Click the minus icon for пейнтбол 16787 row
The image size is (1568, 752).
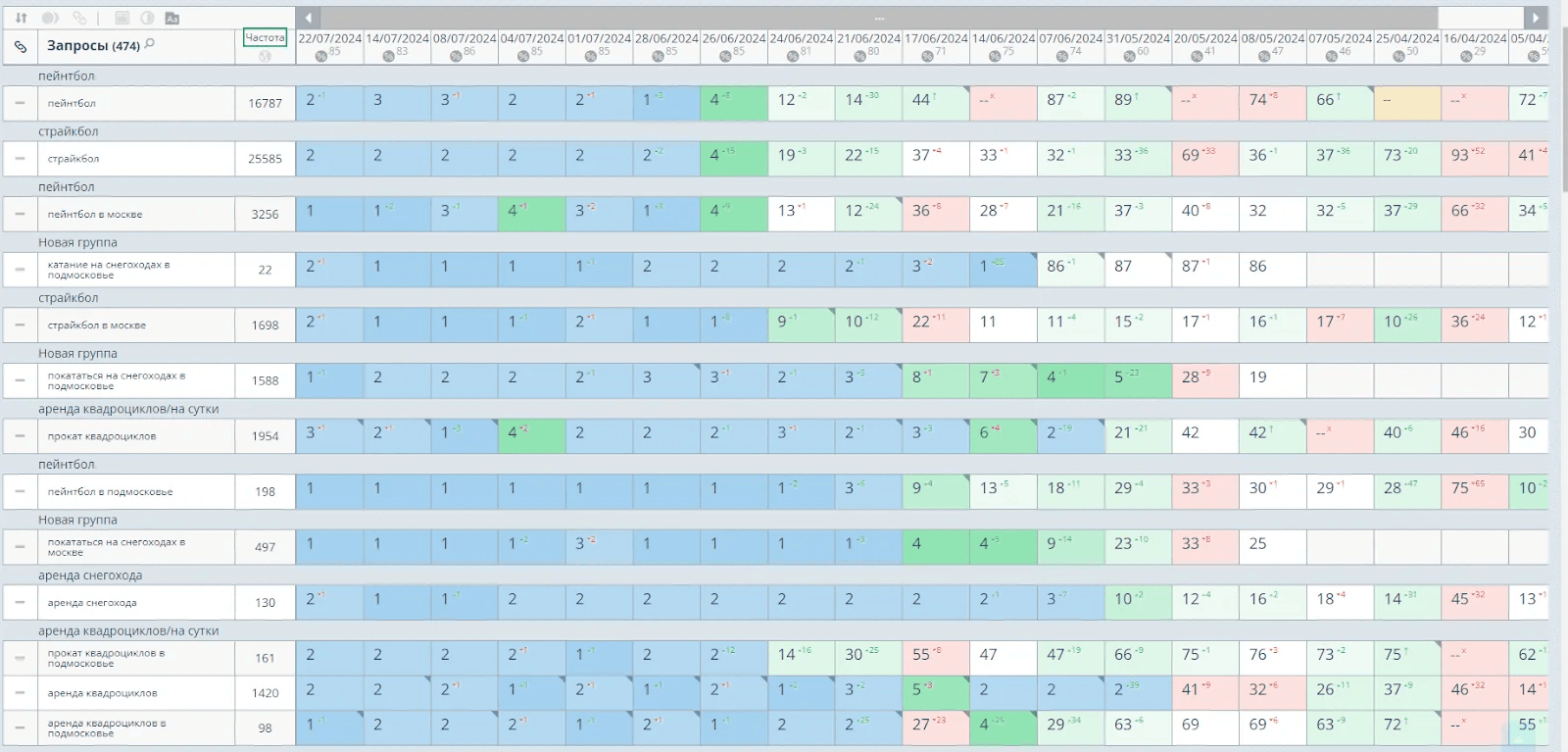point(20,103)
